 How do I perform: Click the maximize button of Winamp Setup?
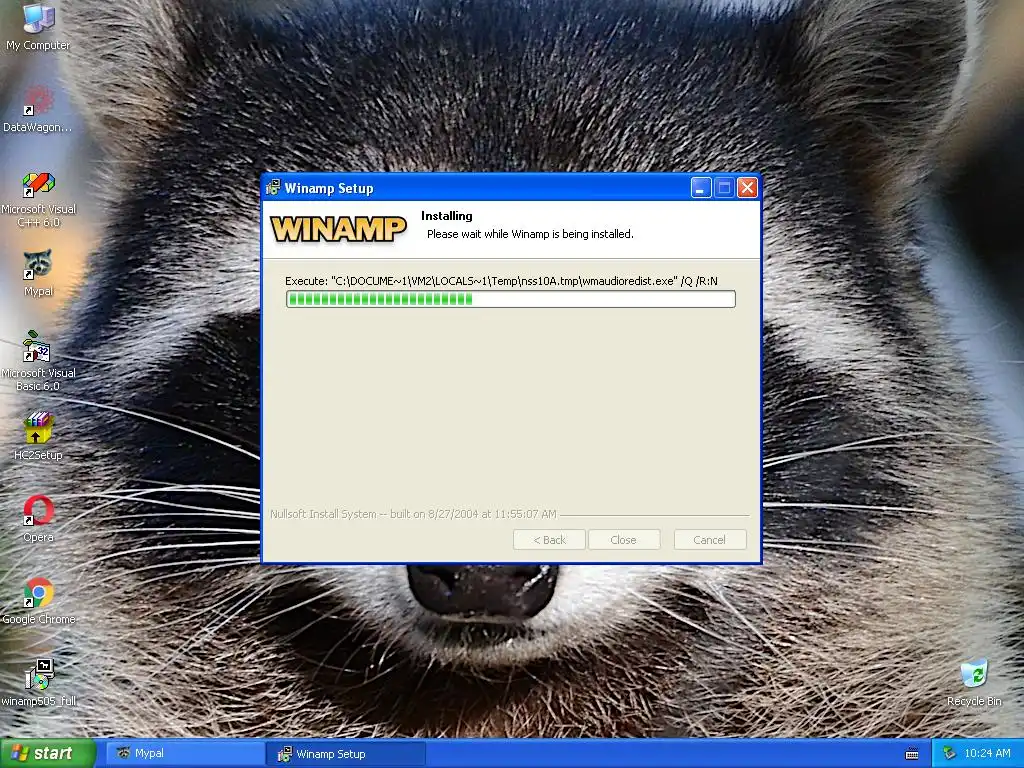(x=724, y=188)
